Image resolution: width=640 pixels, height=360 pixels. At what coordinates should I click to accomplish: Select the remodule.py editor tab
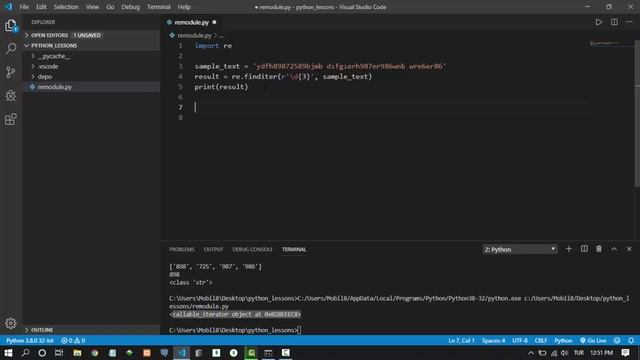[191, 22]
